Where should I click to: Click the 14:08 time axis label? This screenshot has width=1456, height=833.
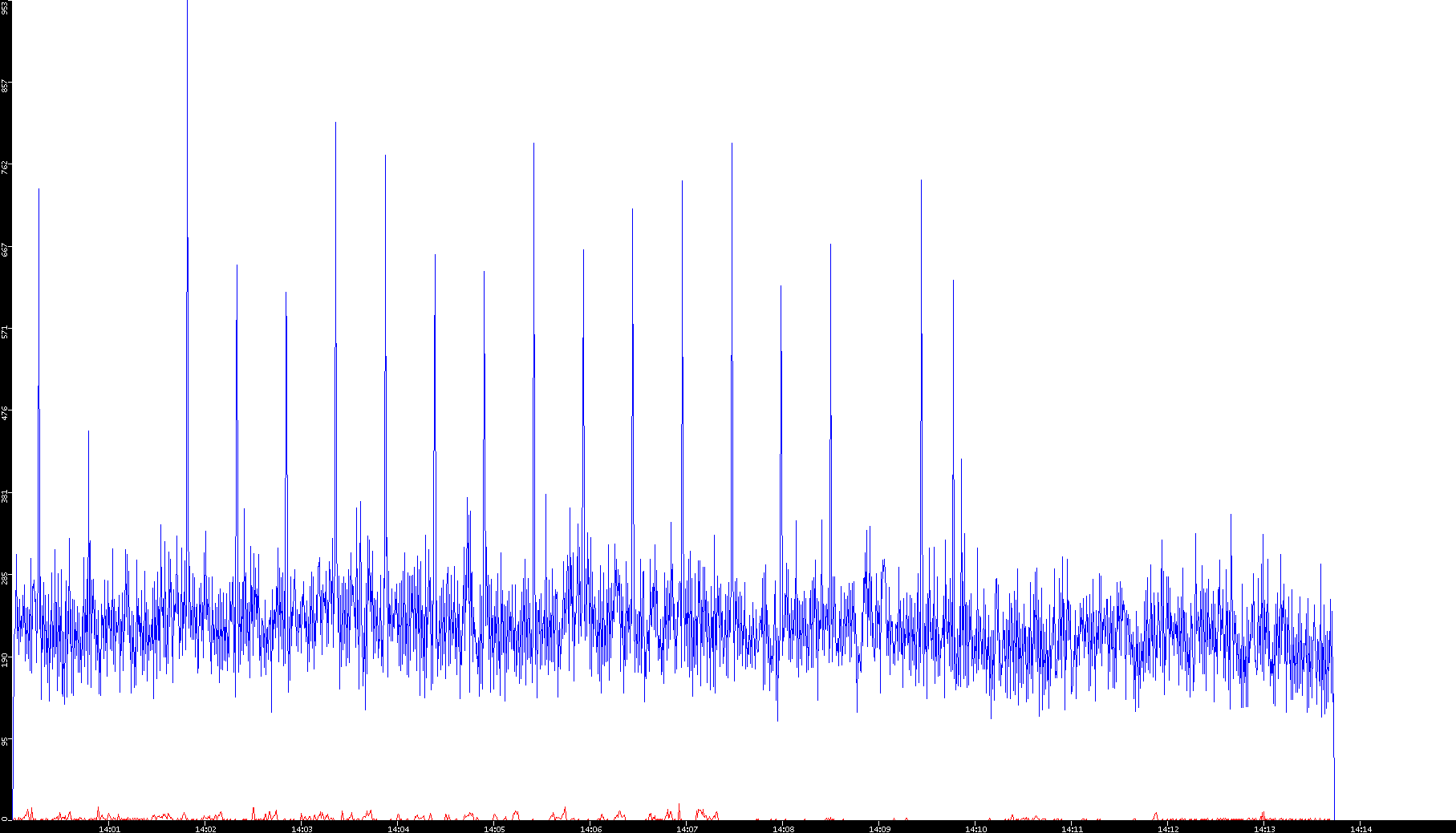coord(783,829)
